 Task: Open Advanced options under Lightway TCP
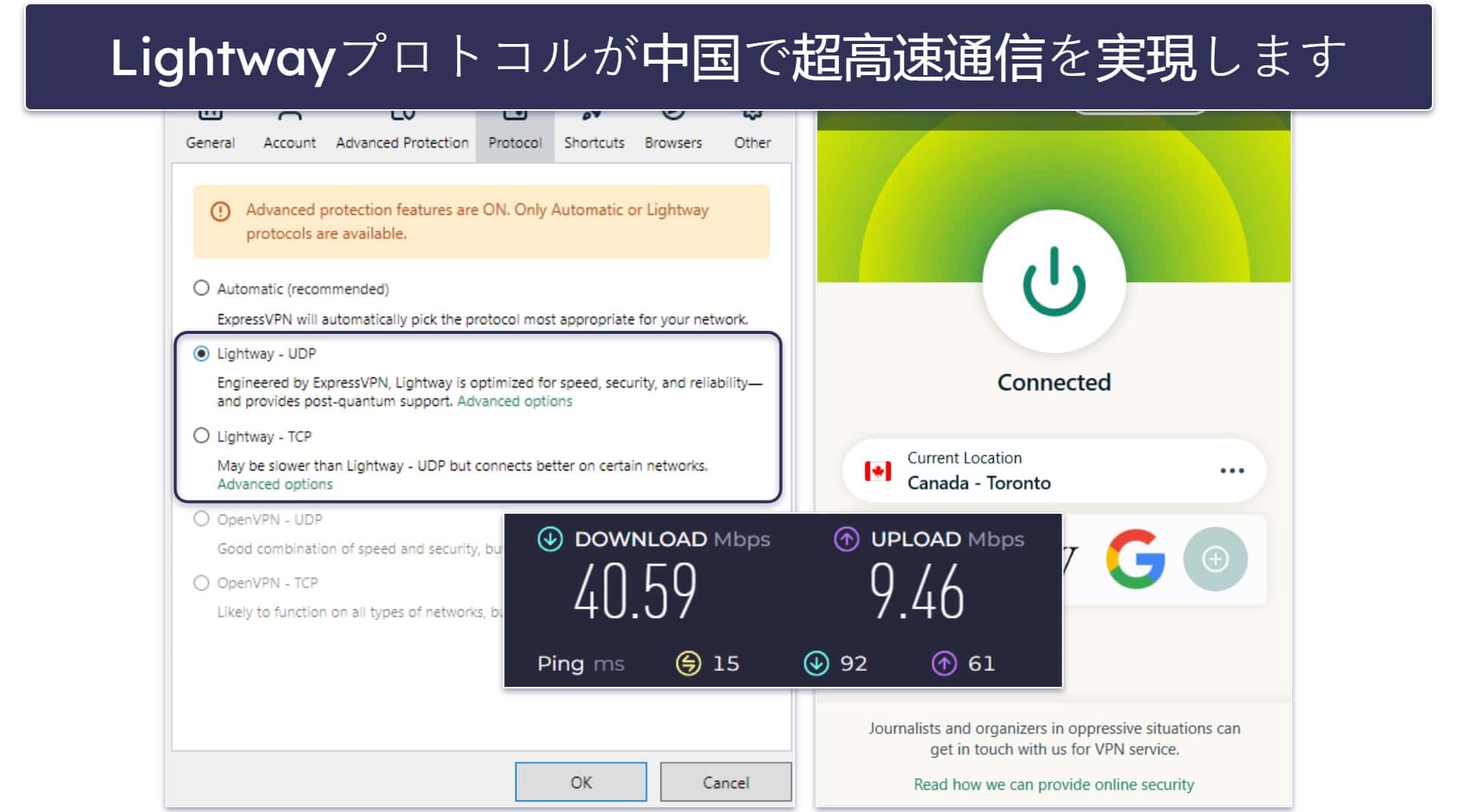pyautogui.click(x=275, y=484)
